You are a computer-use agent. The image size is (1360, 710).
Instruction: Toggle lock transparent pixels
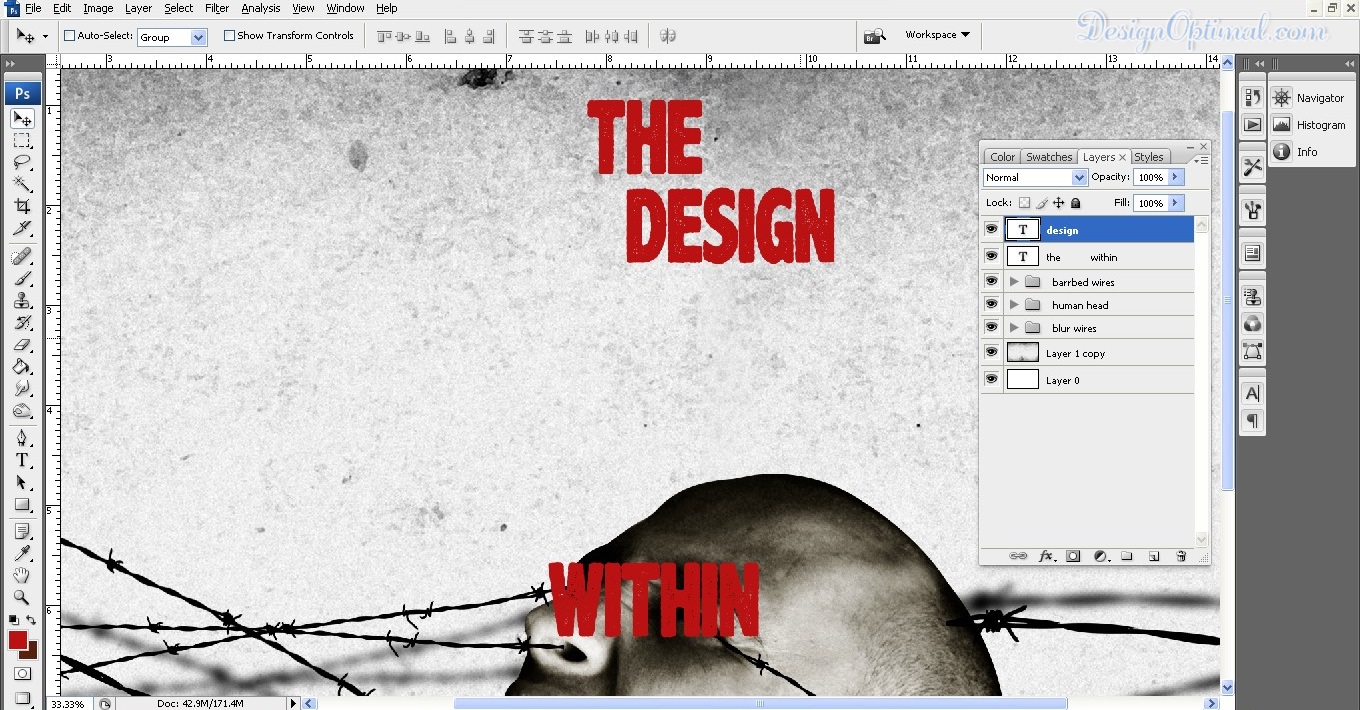[1024, 203]
